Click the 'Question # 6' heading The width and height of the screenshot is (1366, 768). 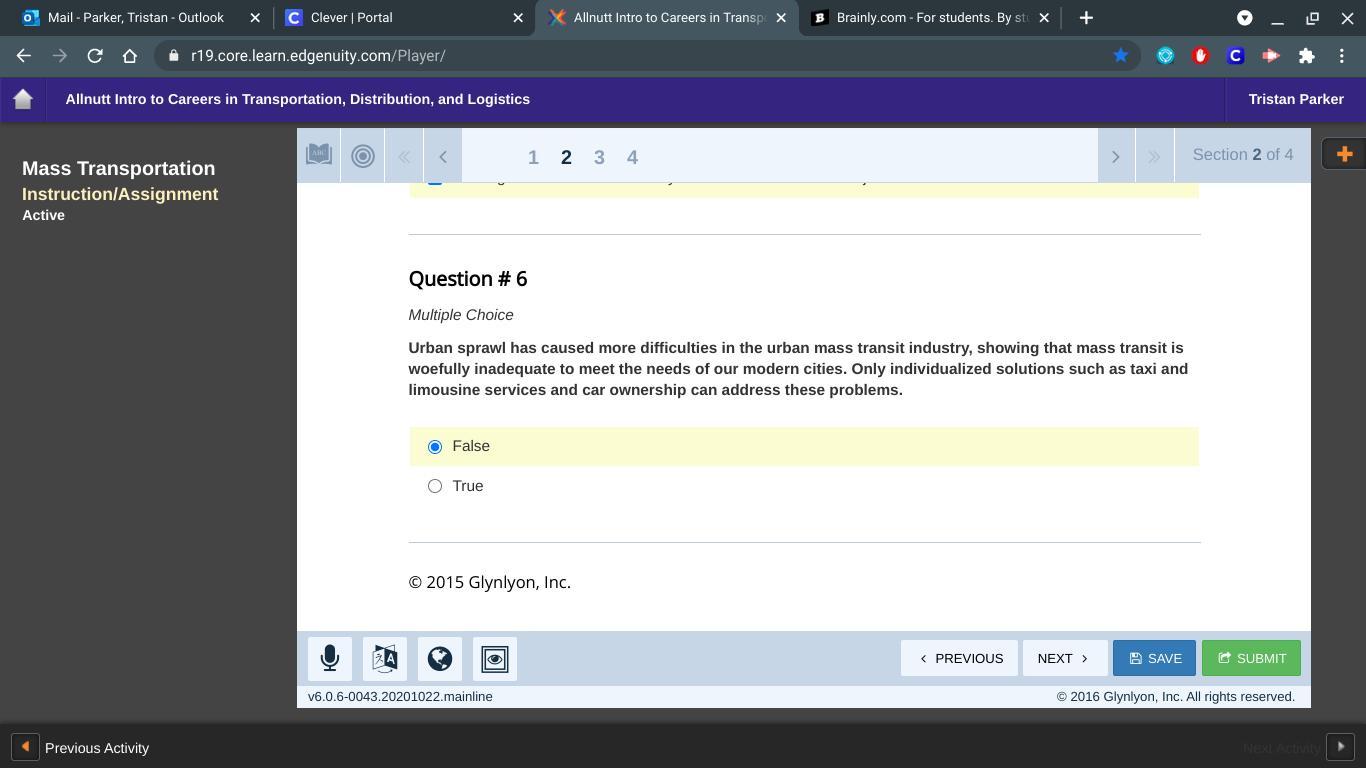click(468, 279)
